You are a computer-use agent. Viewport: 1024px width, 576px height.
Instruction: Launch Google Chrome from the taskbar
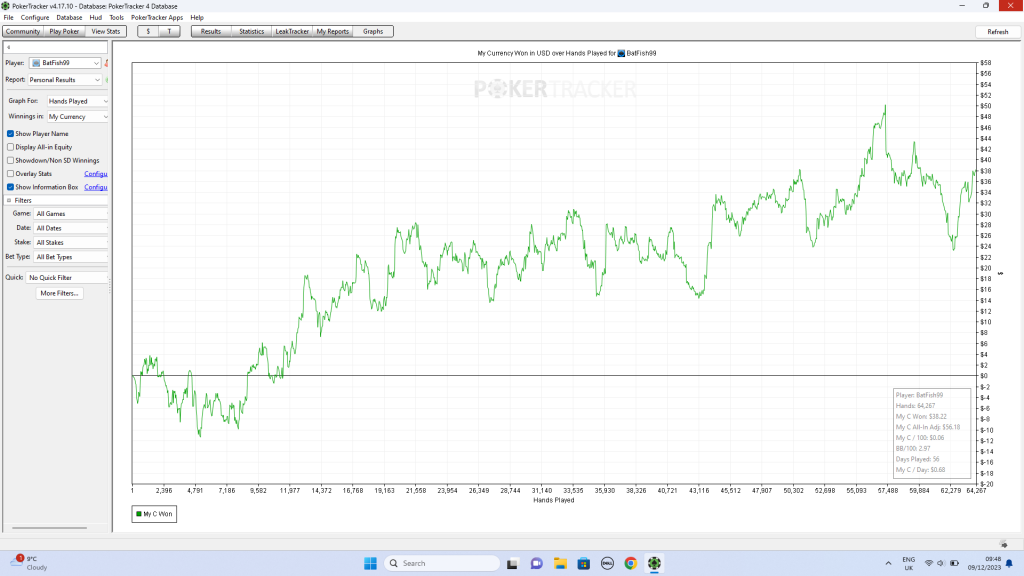630,563
